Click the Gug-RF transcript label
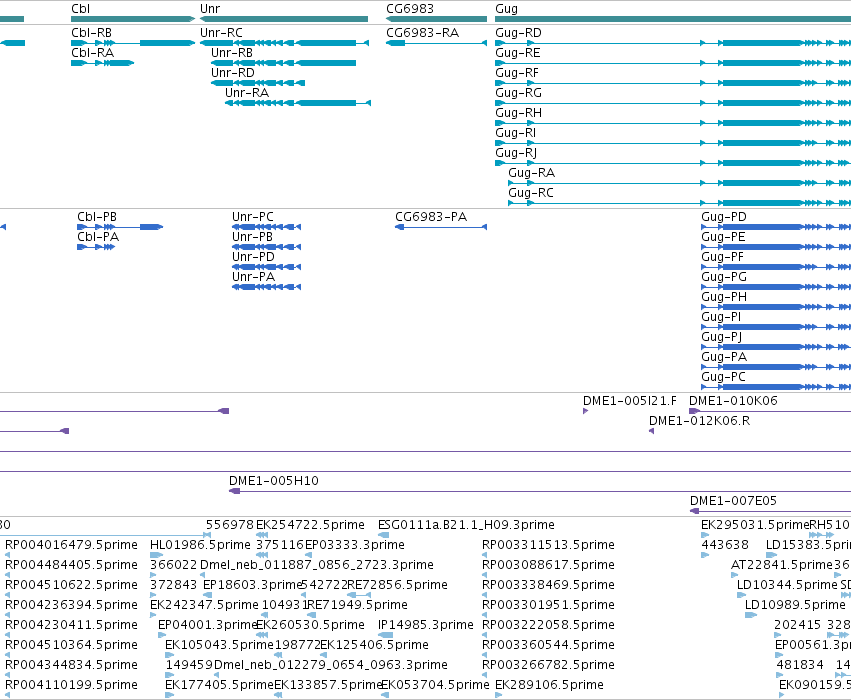Image resolution: width=851 pixels, height=700 pixels. 517,73
